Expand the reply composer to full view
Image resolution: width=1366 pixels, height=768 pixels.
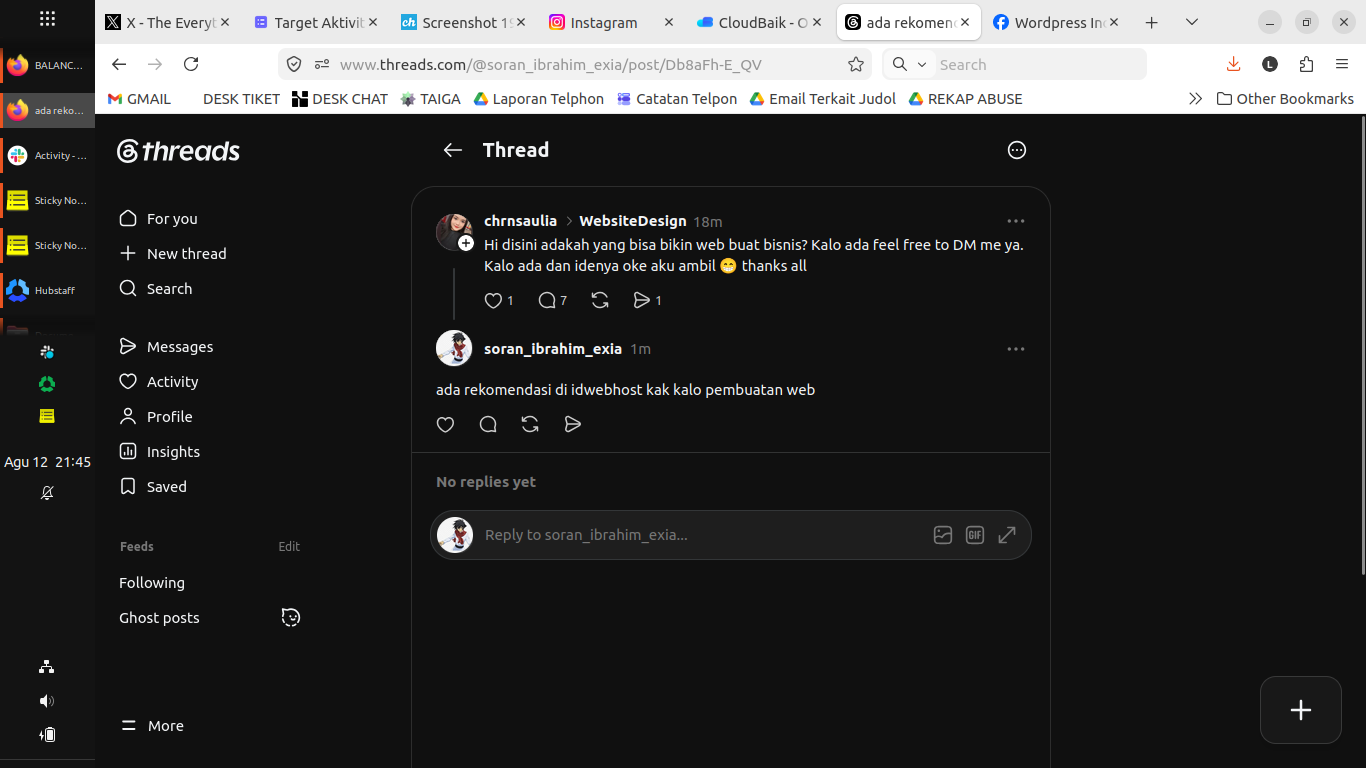point(1007,535)
